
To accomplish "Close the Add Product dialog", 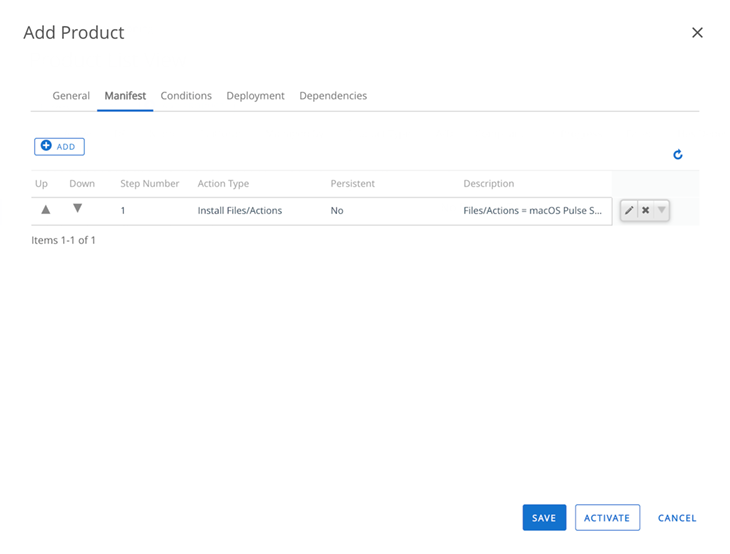I will point(697,33).
